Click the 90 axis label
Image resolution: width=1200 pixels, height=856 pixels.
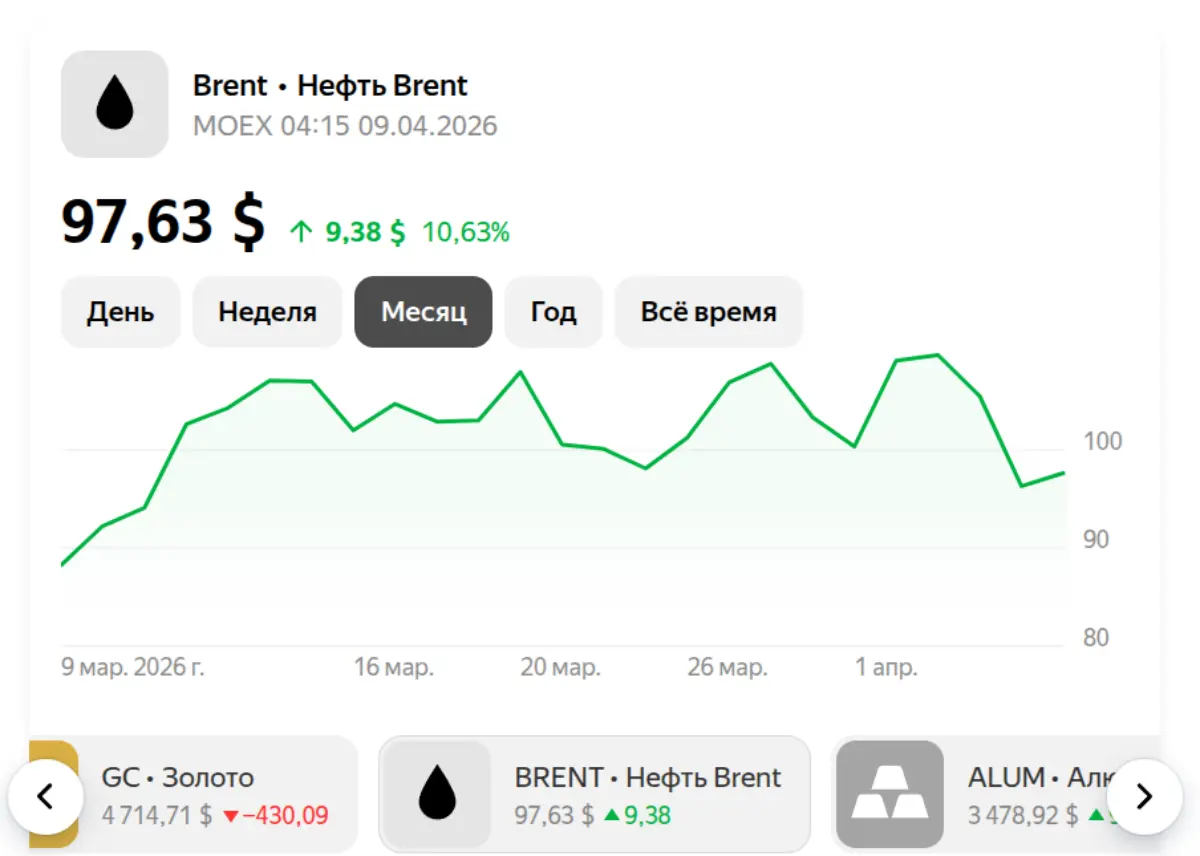(1096, 540)
